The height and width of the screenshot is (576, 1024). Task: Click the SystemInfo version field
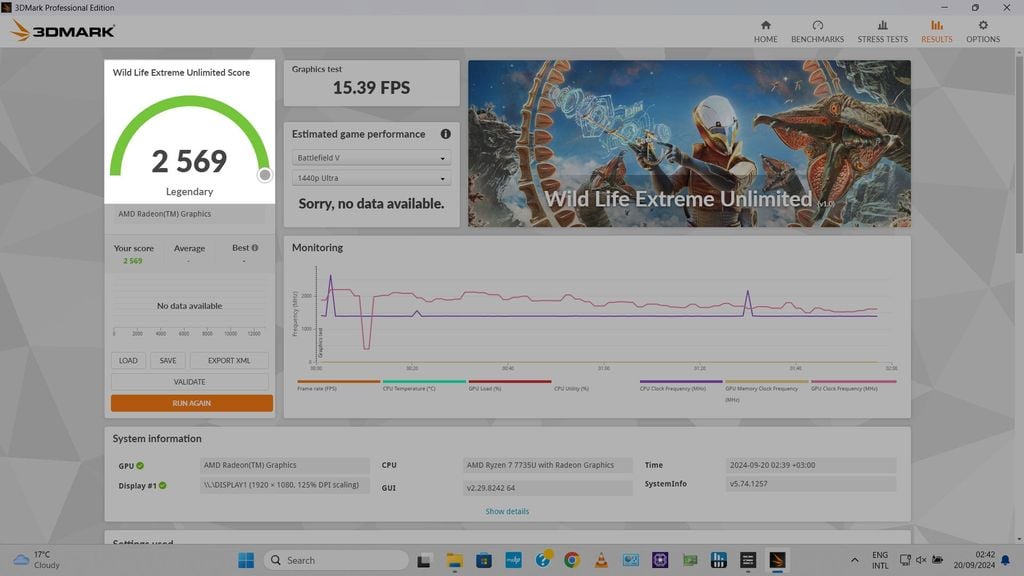click(810, 484)
